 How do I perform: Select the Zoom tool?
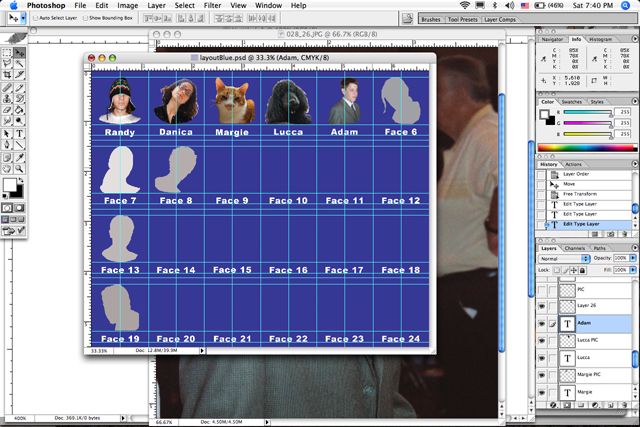19,169
